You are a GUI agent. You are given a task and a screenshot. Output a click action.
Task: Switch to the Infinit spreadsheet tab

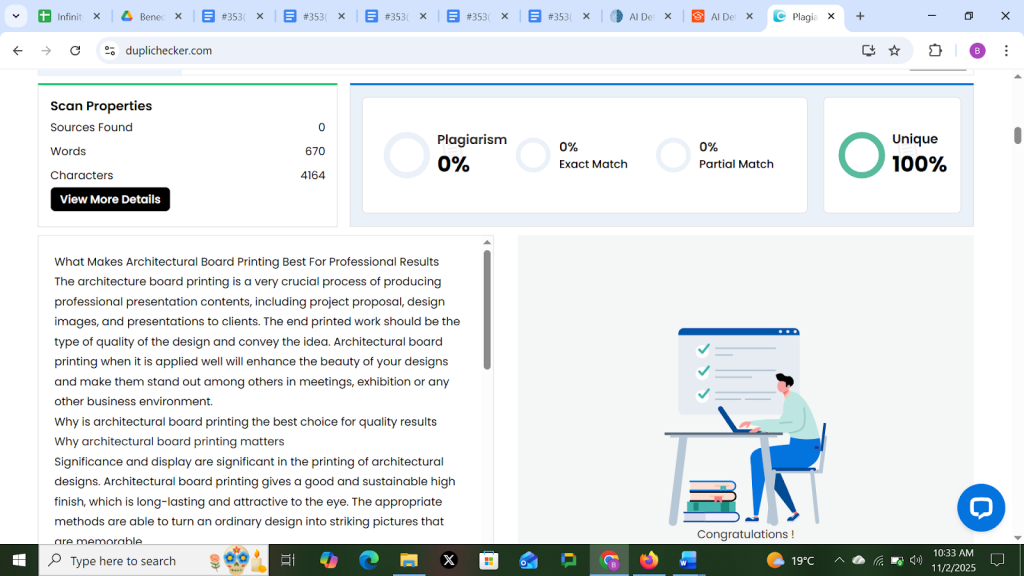click(x=69, y=16)
